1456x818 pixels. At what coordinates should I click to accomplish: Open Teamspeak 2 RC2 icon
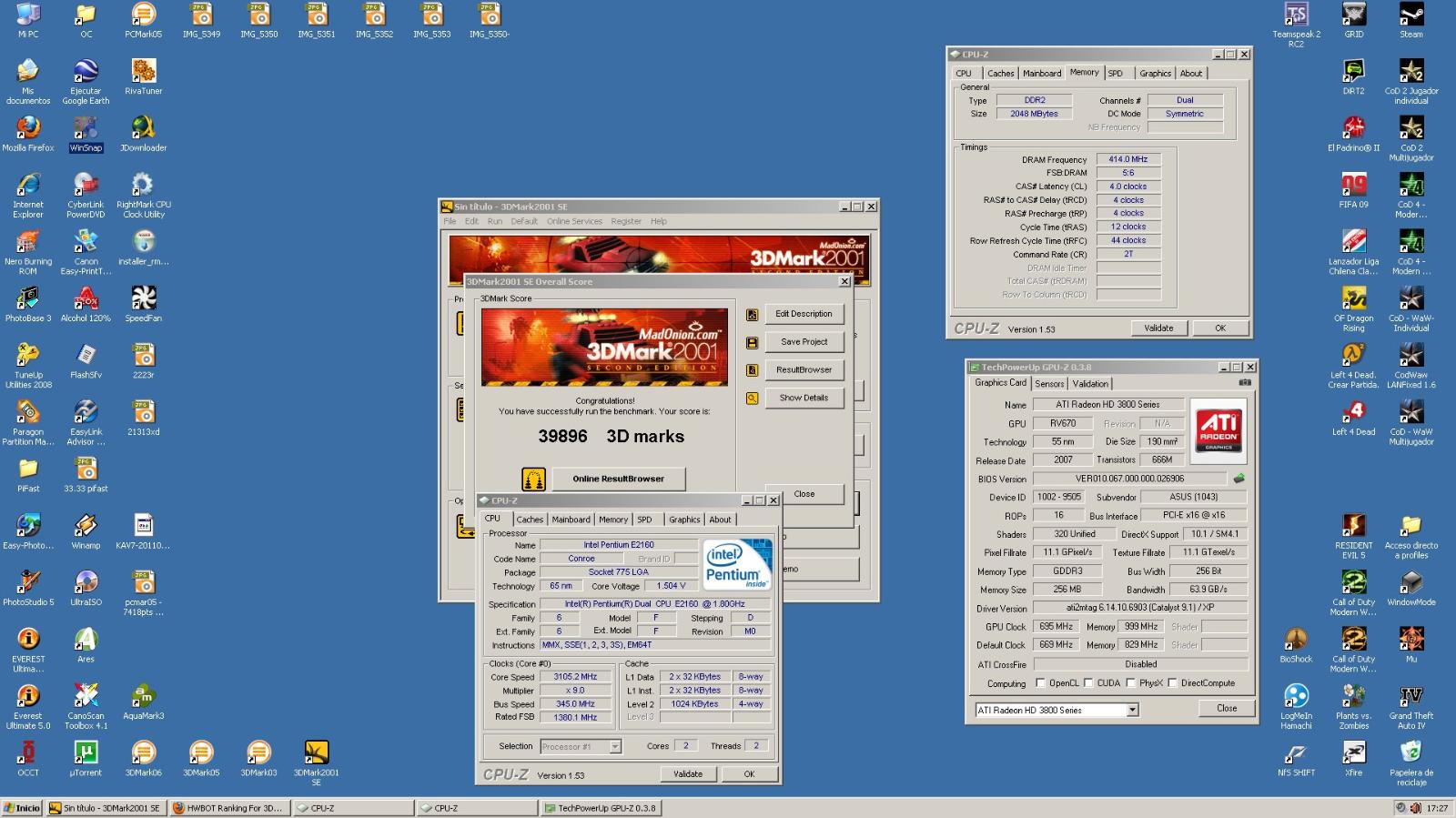point(1296,25)
